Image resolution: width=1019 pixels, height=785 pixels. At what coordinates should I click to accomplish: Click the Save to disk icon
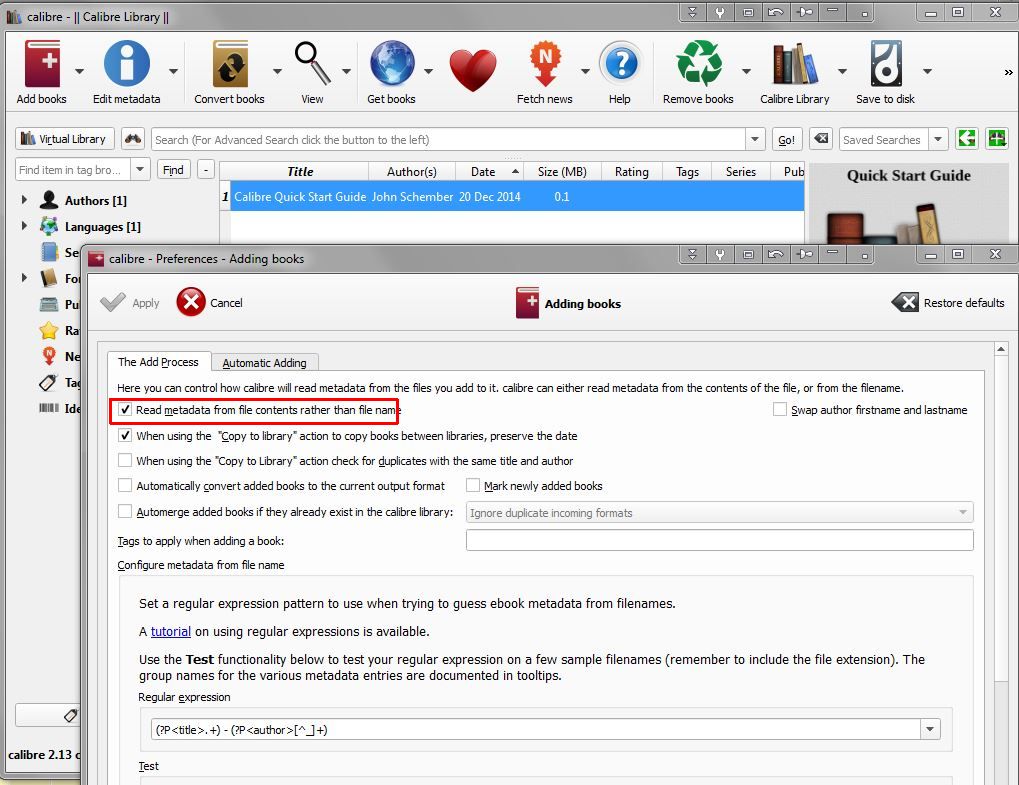click(886, 64)
